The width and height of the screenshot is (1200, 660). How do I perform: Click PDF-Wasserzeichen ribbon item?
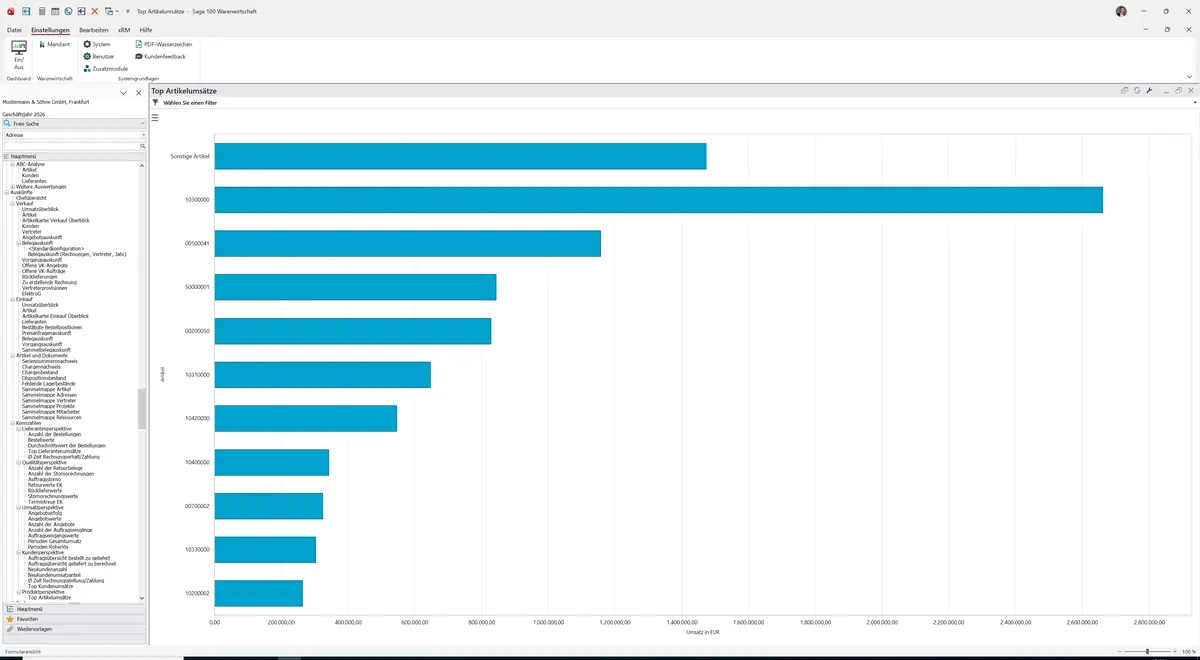(x=163, y=44)
